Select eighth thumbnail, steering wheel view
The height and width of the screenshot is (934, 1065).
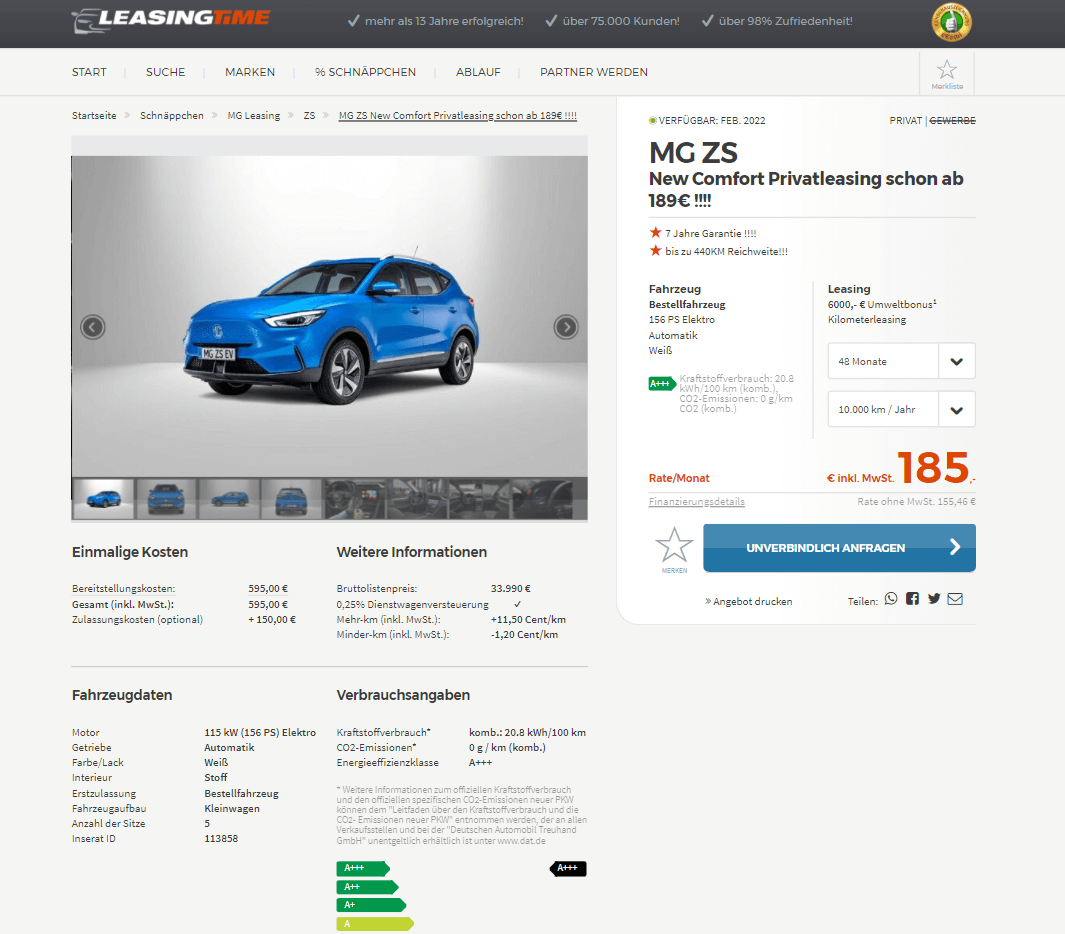click(542, 499)
